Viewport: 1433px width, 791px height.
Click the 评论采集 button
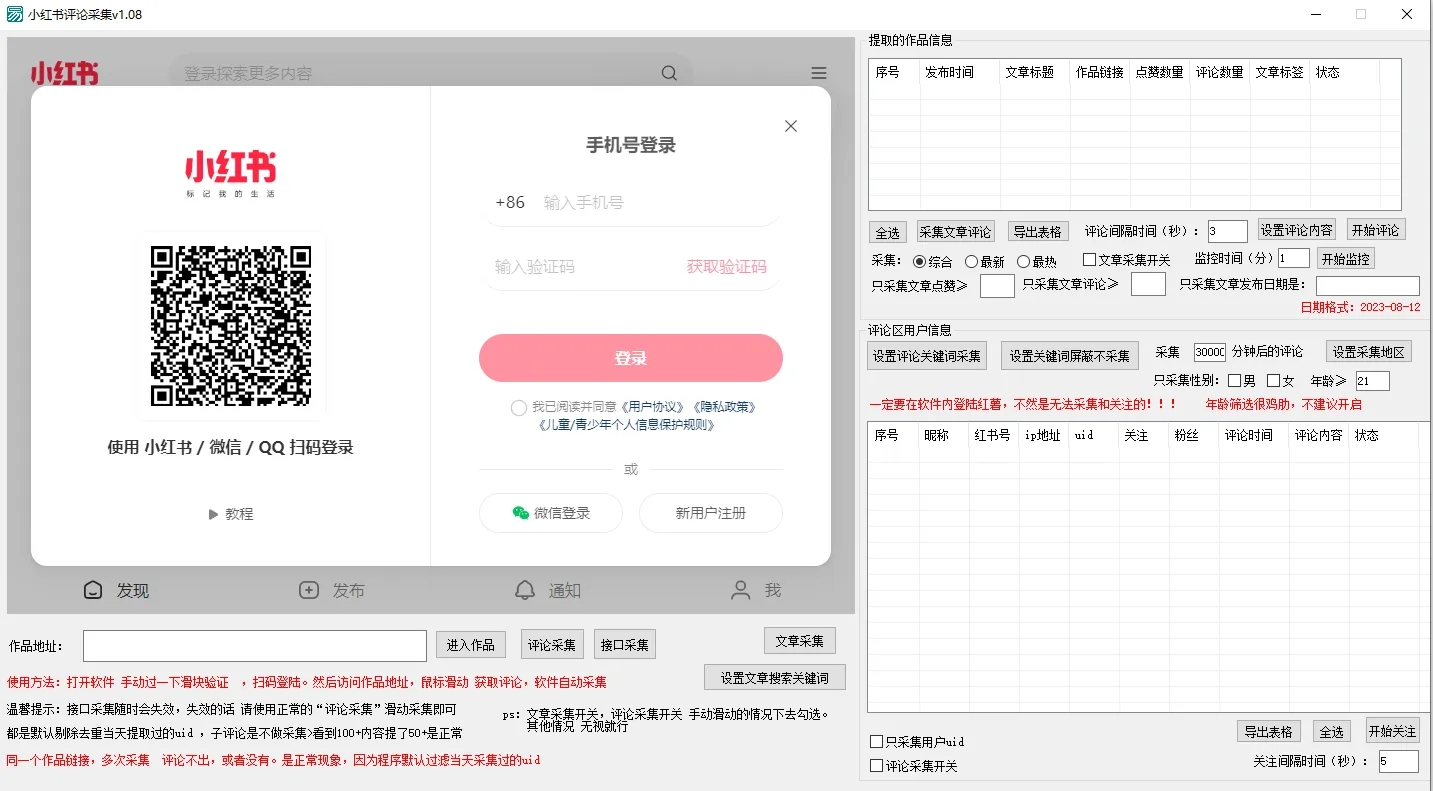point(553,645)
